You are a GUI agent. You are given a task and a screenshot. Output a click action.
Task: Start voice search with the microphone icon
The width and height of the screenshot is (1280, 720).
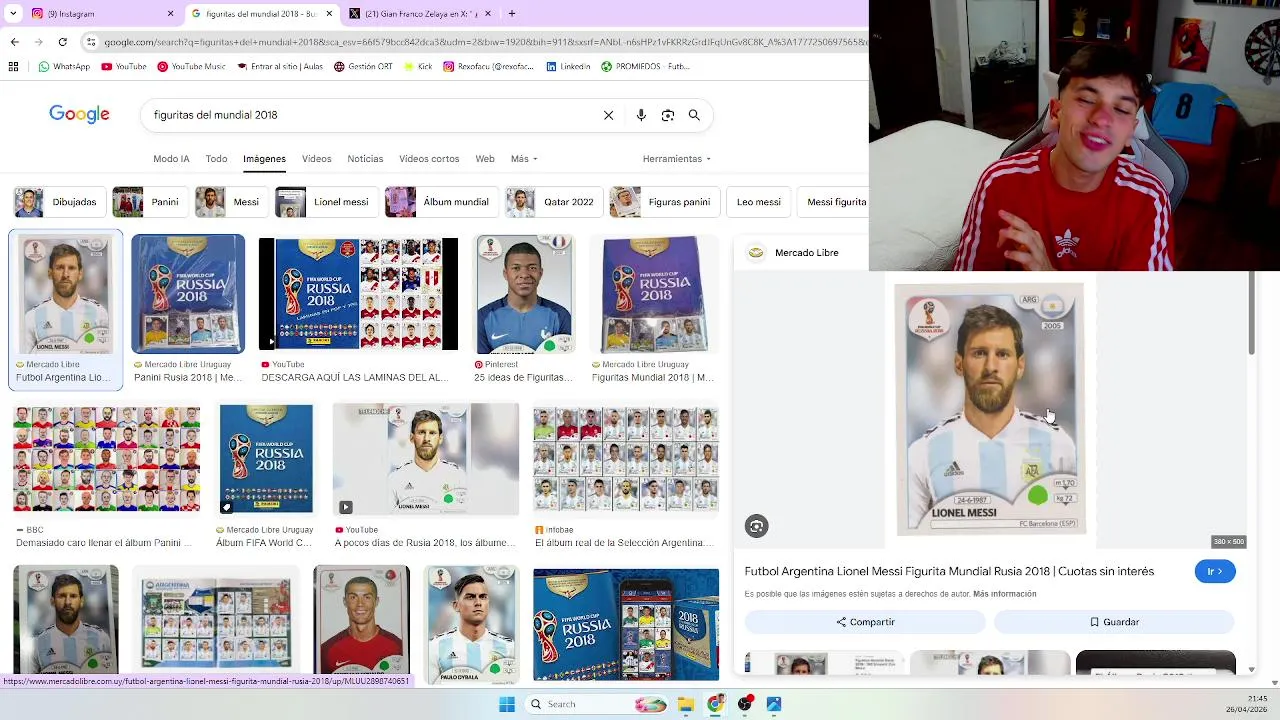pos(641,115)
